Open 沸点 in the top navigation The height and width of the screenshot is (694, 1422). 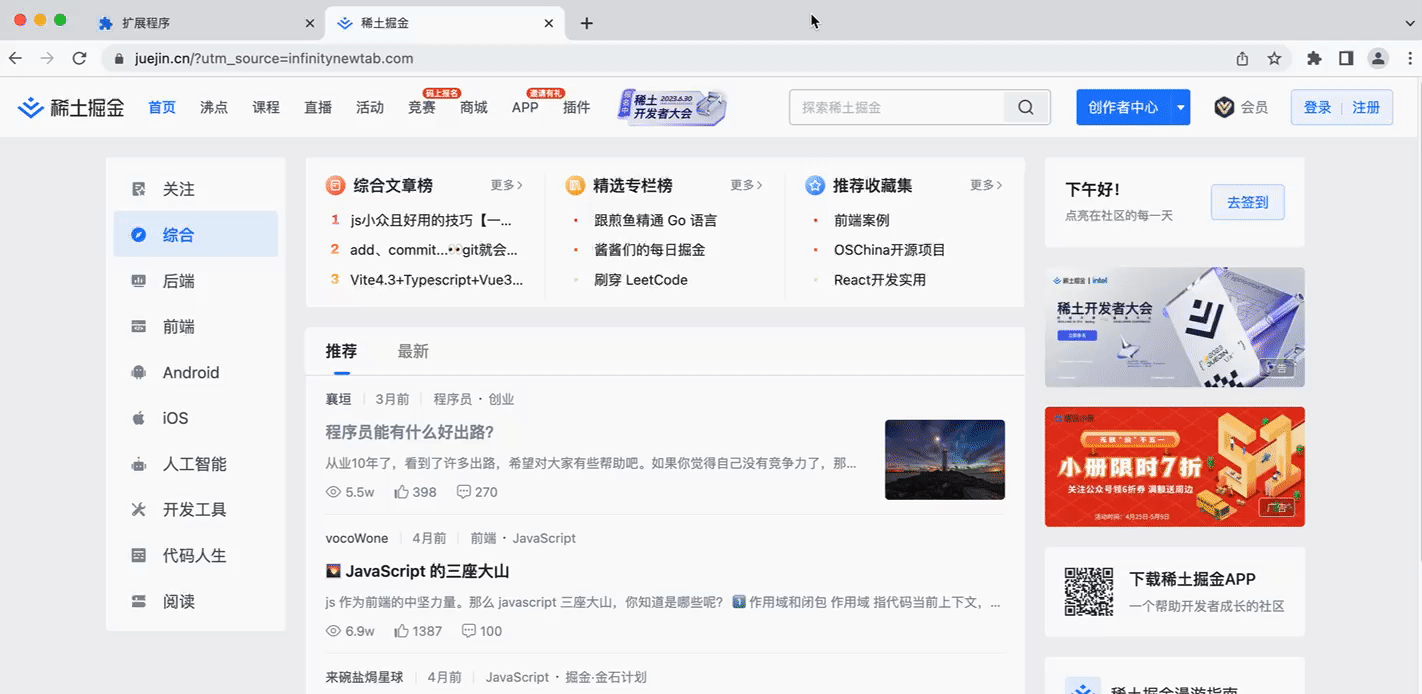coord(214,107)
